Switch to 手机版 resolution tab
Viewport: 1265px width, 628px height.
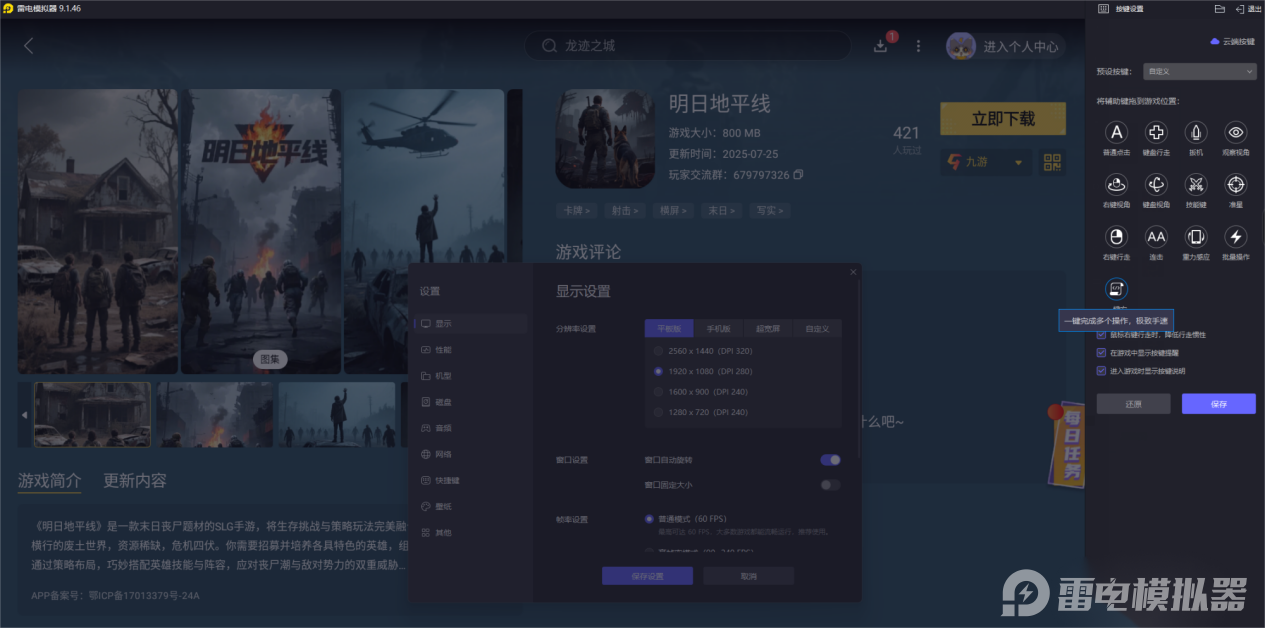tap(718, 328)
